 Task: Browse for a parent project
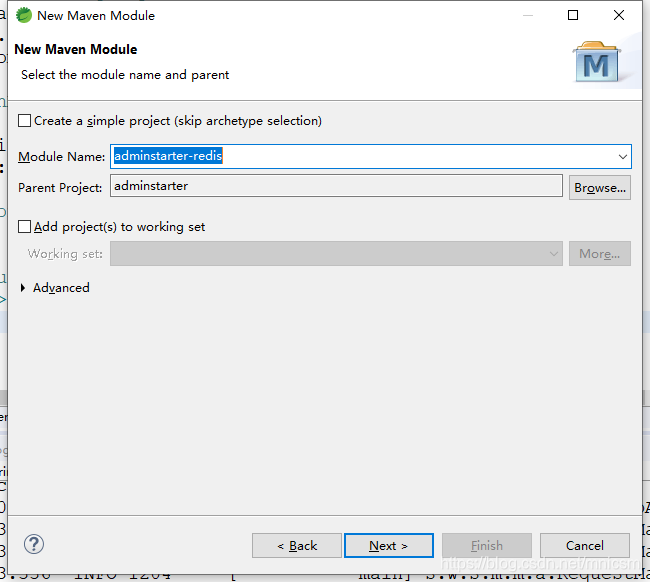pyautogui.click(x=600, y=187)
